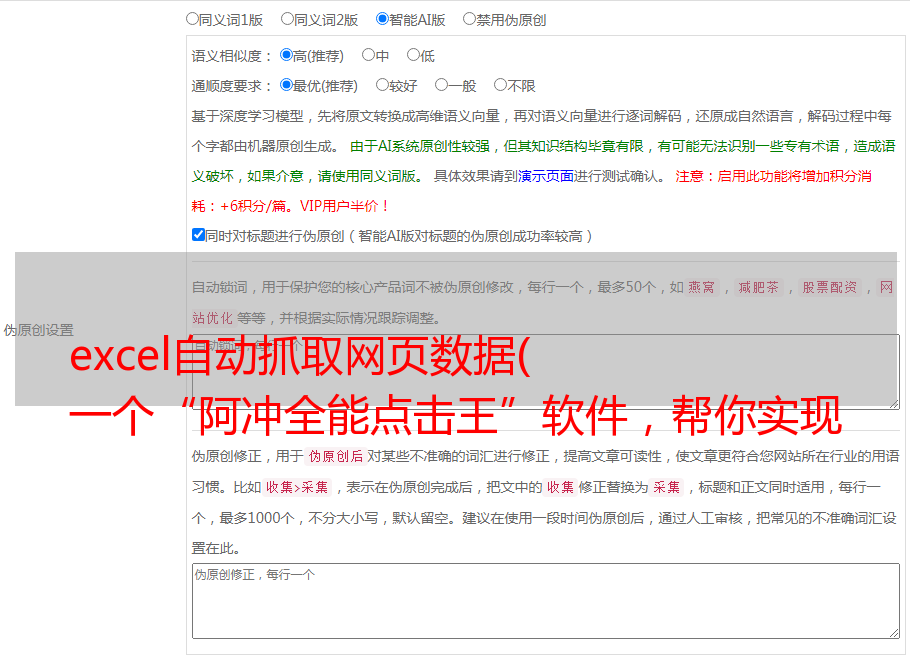
Task: Set 通顺度要求 to 较好
Action: (382, 85)
